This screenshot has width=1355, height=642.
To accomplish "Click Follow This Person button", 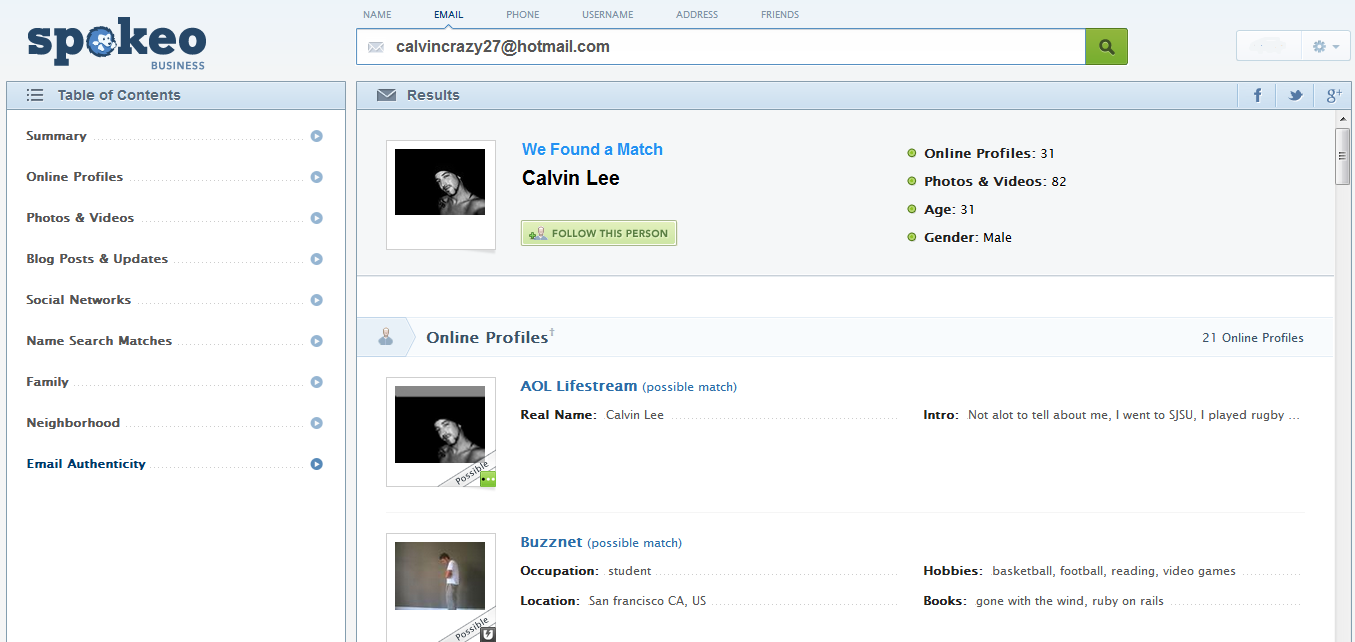I will pos(599,233).
